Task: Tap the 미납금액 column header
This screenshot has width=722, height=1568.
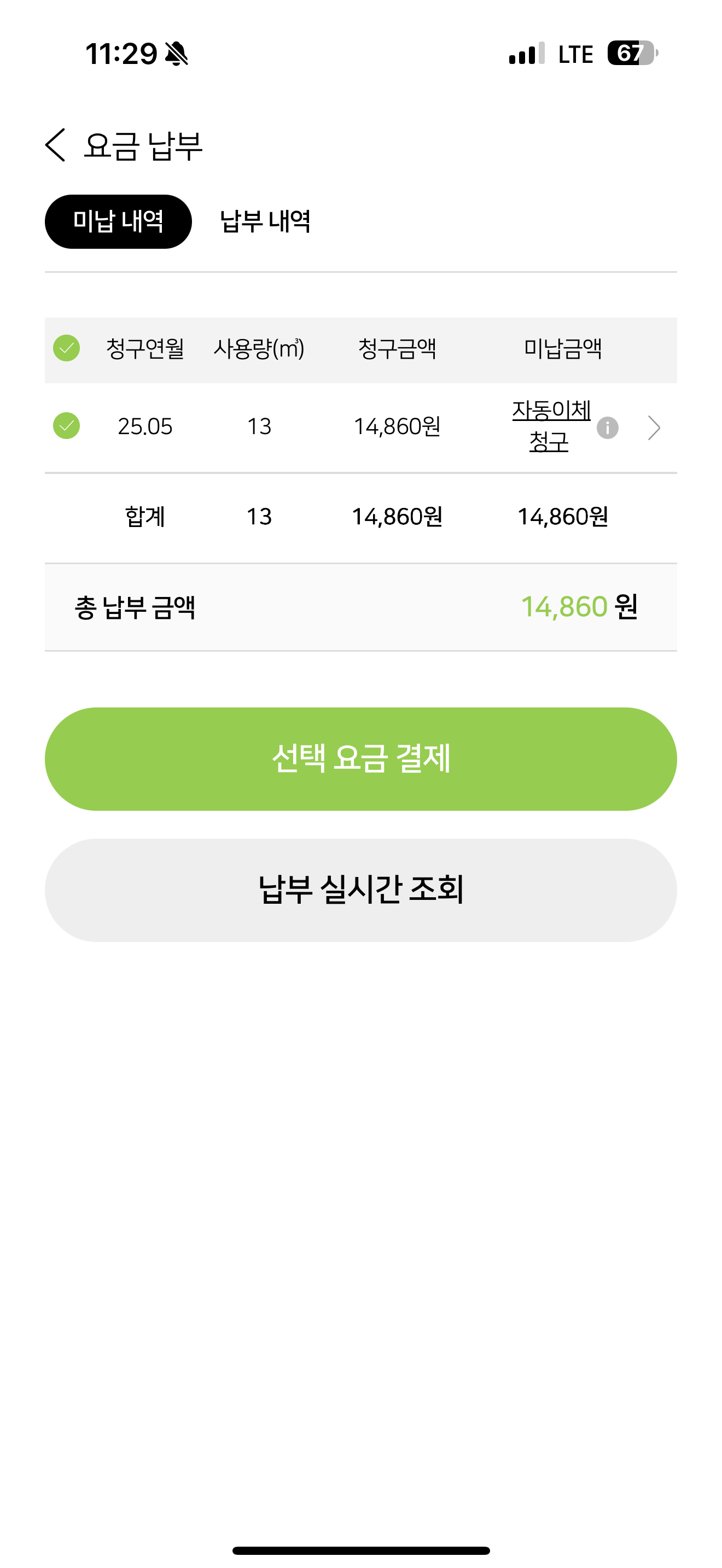Action: (x=562, y=349)
